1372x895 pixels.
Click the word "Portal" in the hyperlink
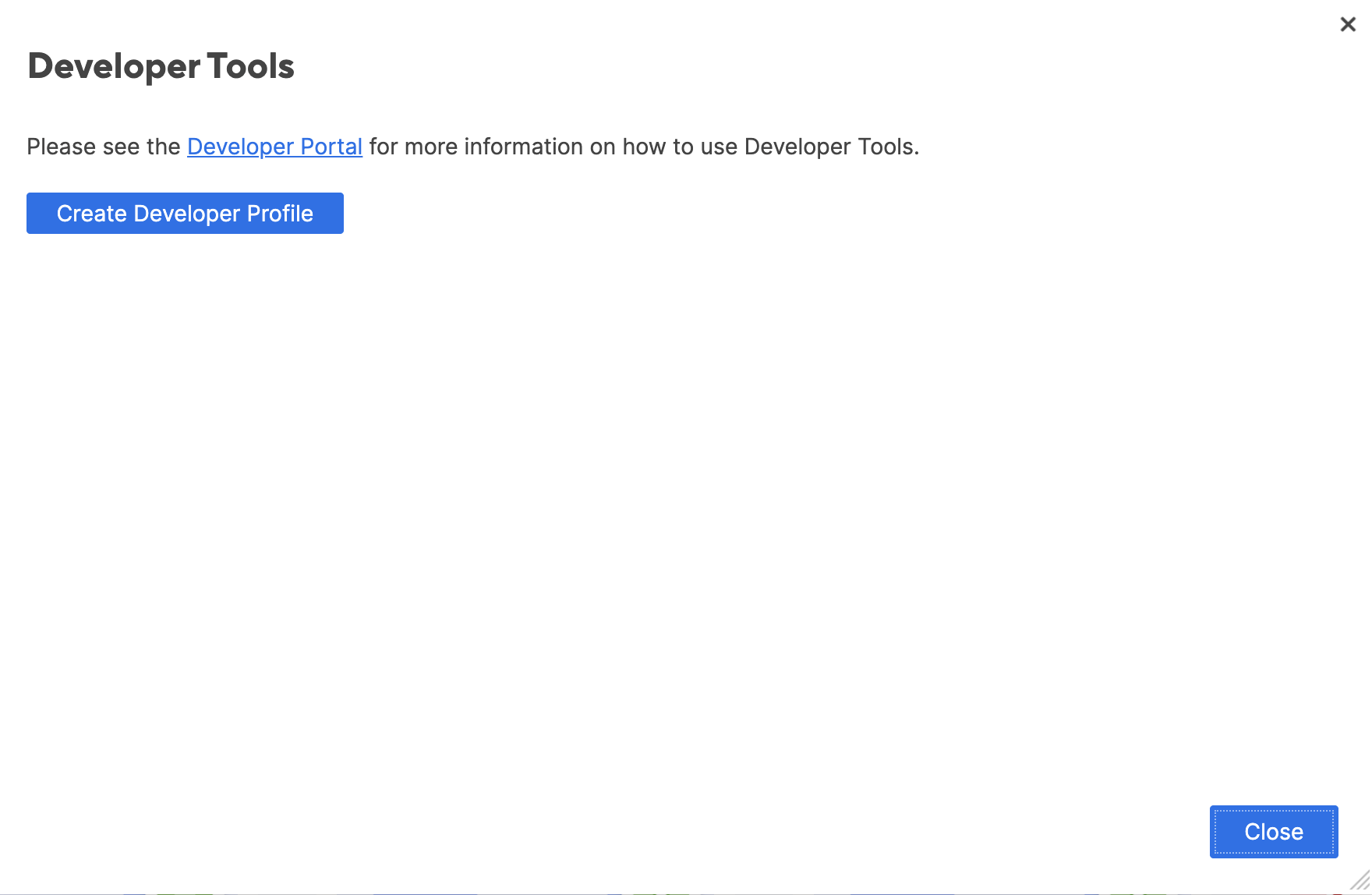pos(331,147)
